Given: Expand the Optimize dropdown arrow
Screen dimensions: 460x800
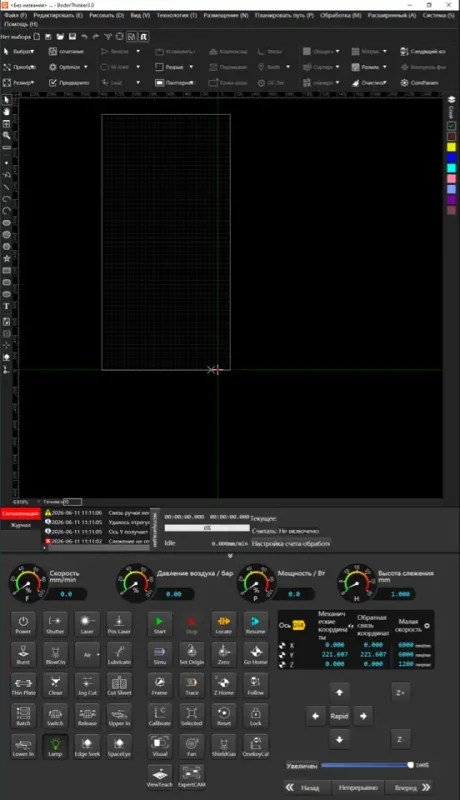Looking at the screenshot, I should point(86,67).
